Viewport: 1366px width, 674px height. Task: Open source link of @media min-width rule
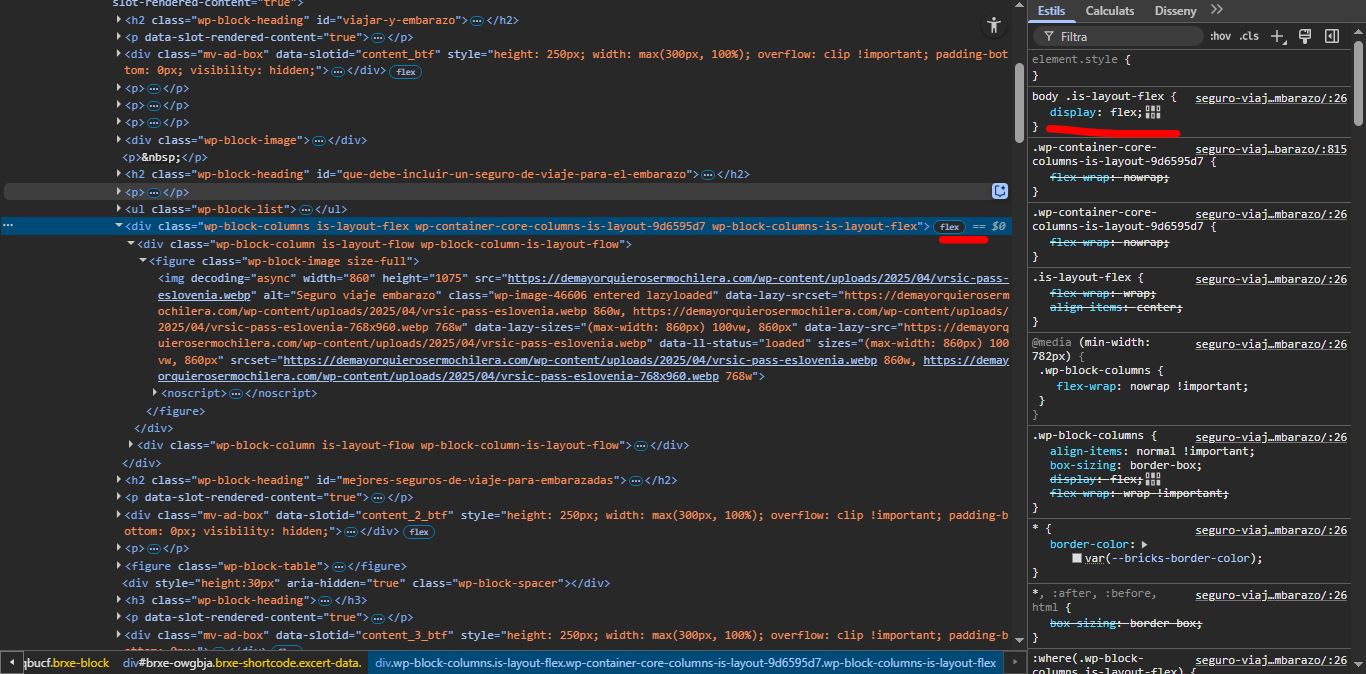pyautogui.click(x=1271, y=345)
